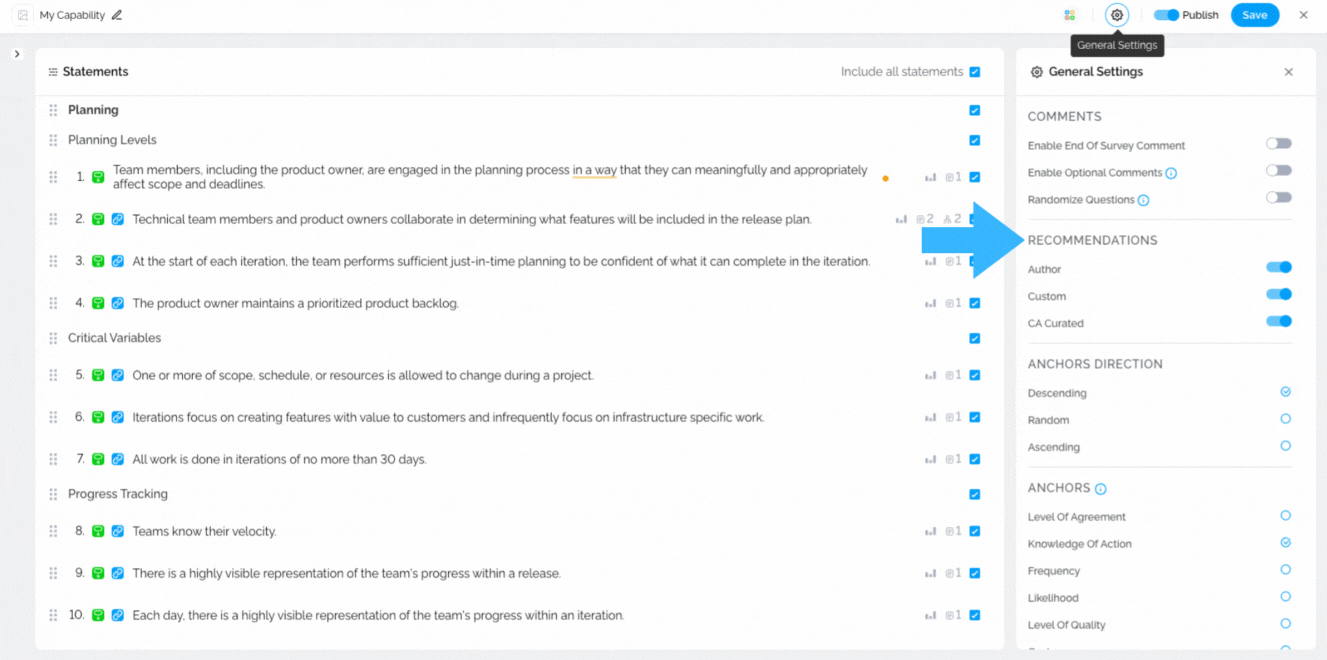Viewport: 1327px width, 660px height.
Task: Select Ascending anchors direction
Action: pyautogui.click(x=1285, y=446)
